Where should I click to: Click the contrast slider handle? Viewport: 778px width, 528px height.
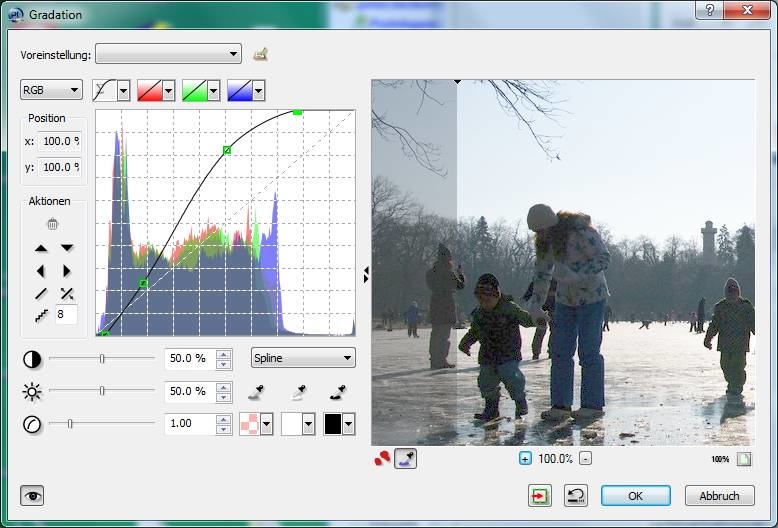pos(102,358)
